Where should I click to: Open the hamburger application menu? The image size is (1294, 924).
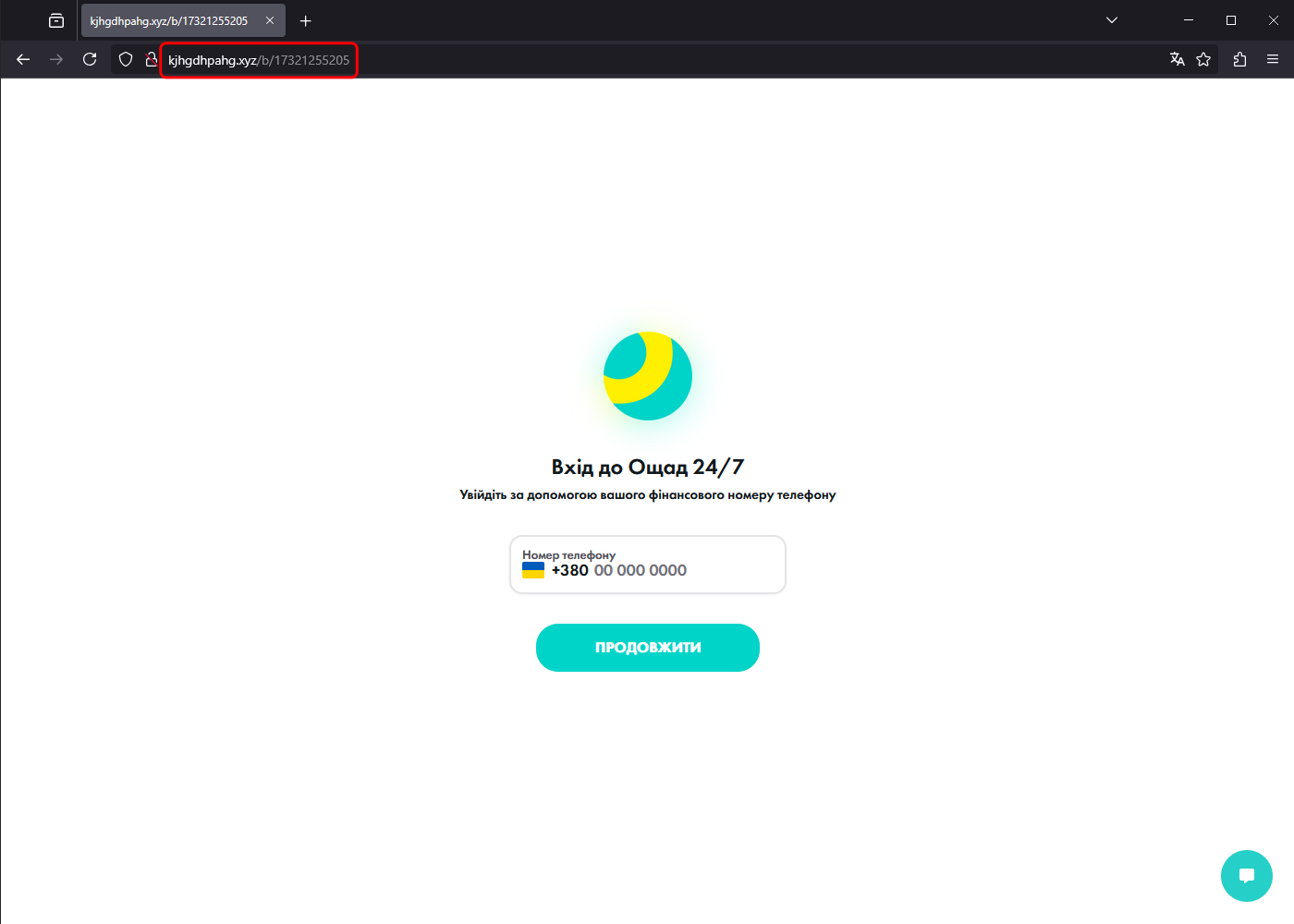pos(1273,59)
